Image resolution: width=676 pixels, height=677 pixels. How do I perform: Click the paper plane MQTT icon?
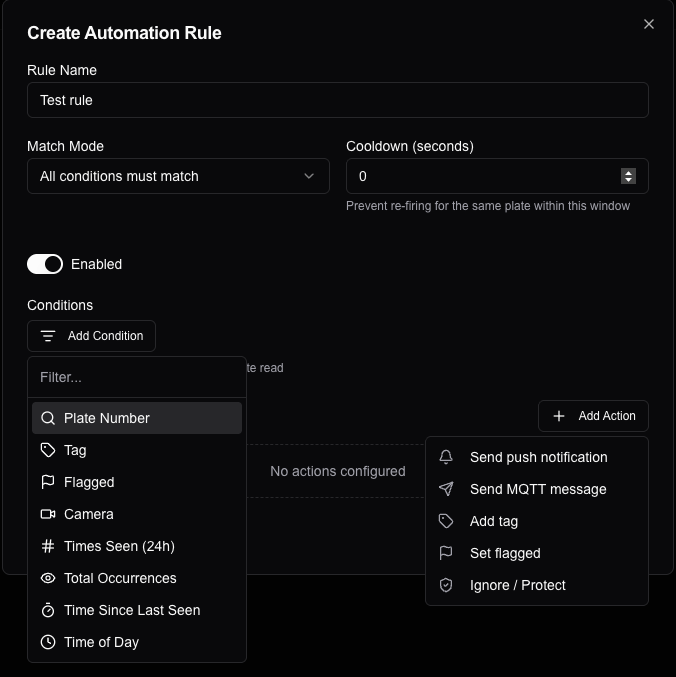[x=447, y=489]
